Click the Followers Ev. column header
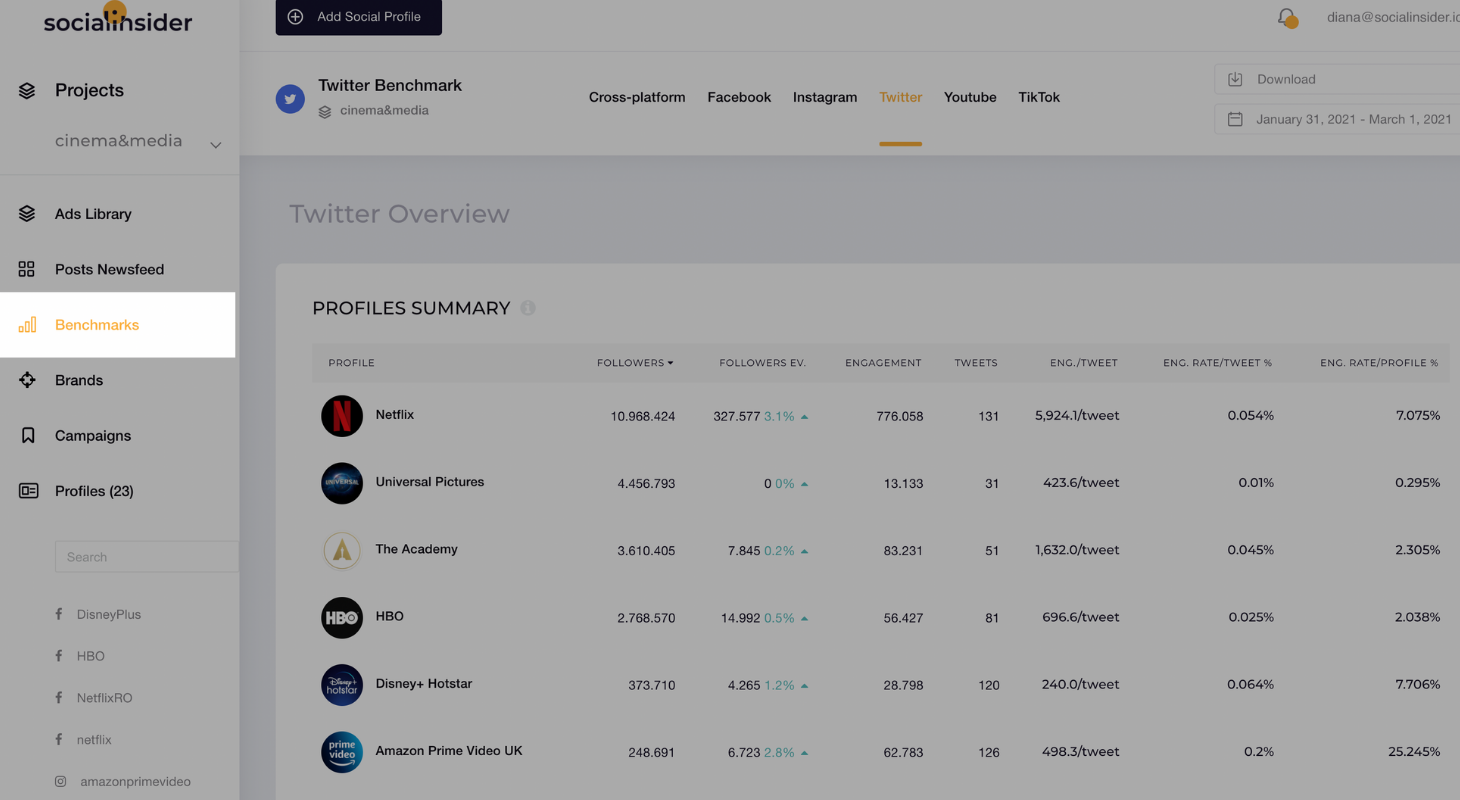 [x=762, y=363]
